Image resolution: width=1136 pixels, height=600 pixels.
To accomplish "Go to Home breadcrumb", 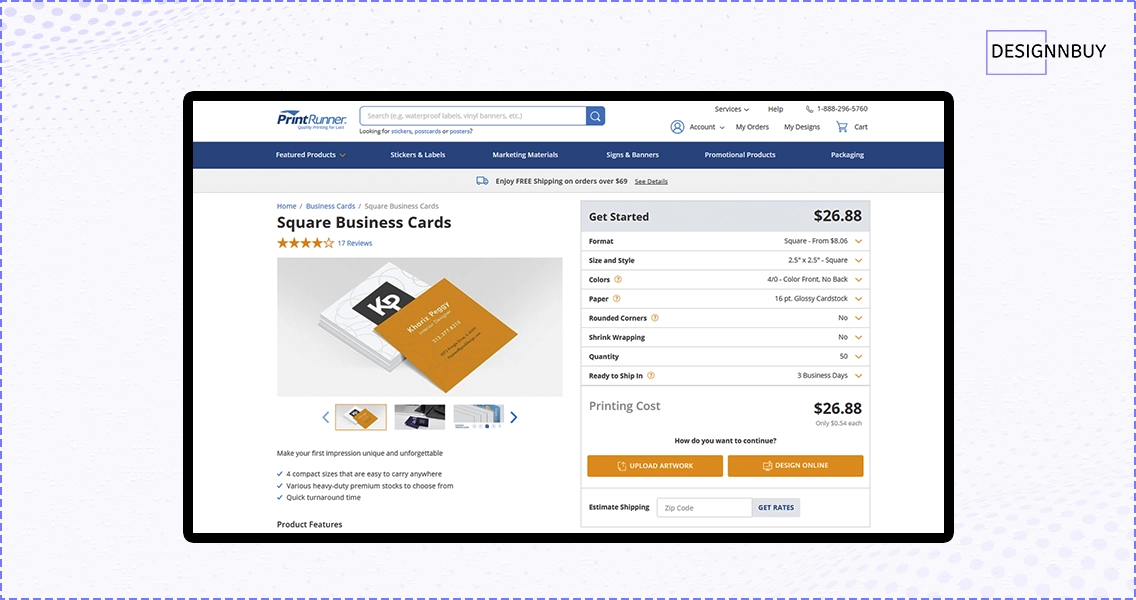I will coord(286,207).
